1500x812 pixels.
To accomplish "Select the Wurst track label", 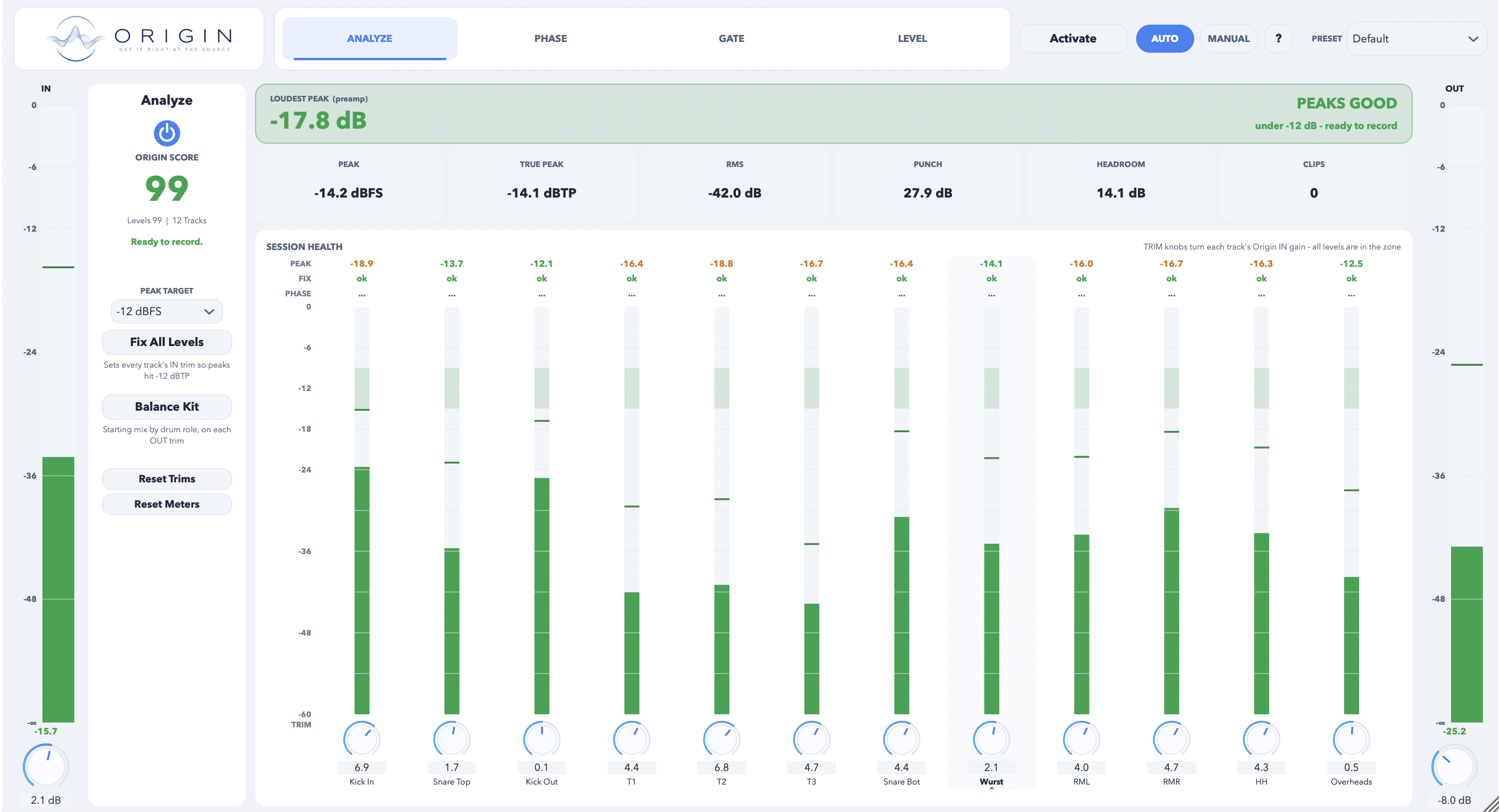I will (x=992, y=782).
